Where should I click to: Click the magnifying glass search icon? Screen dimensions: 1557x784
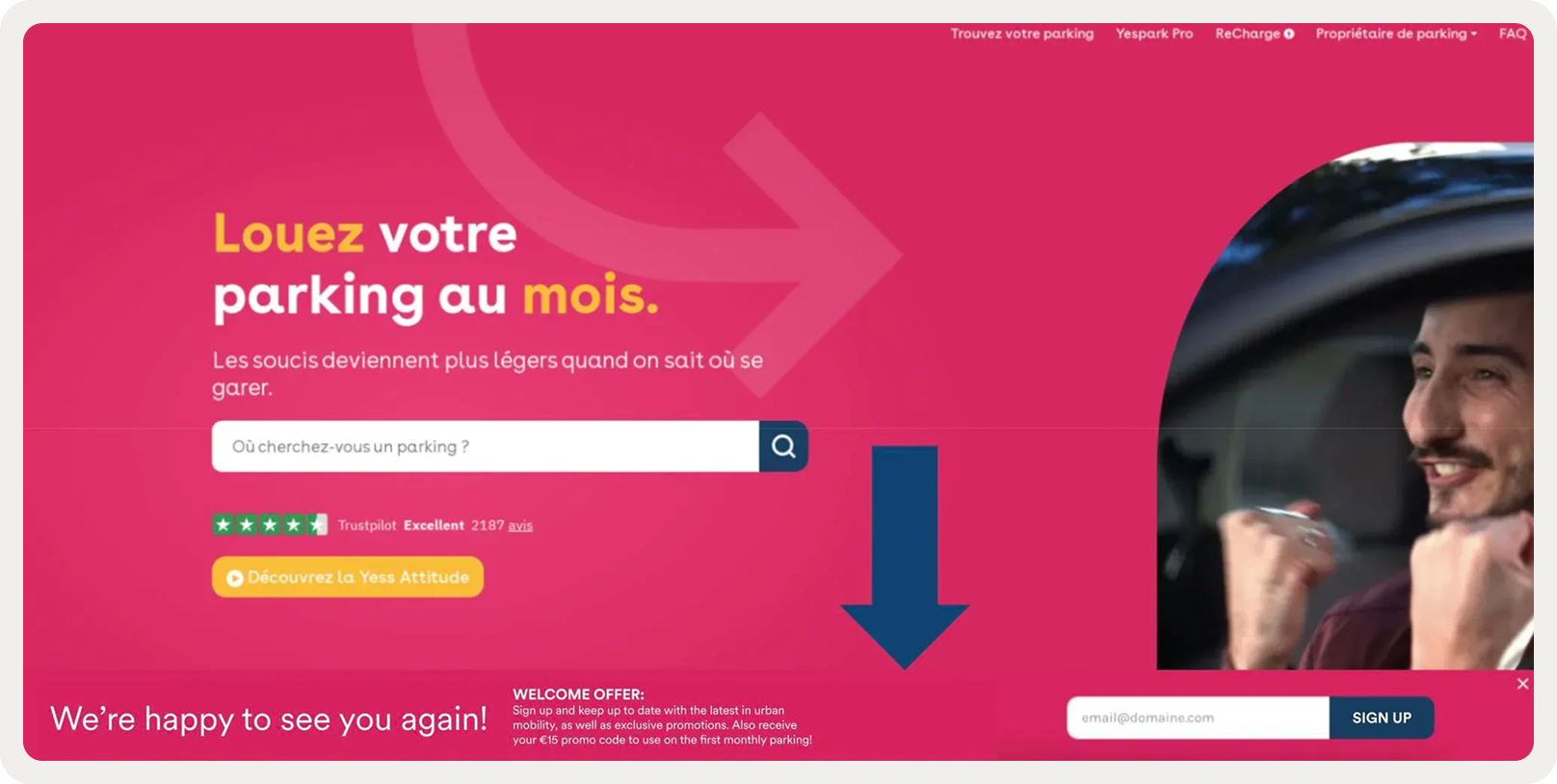pyautogui.click(x=783, y=446)
